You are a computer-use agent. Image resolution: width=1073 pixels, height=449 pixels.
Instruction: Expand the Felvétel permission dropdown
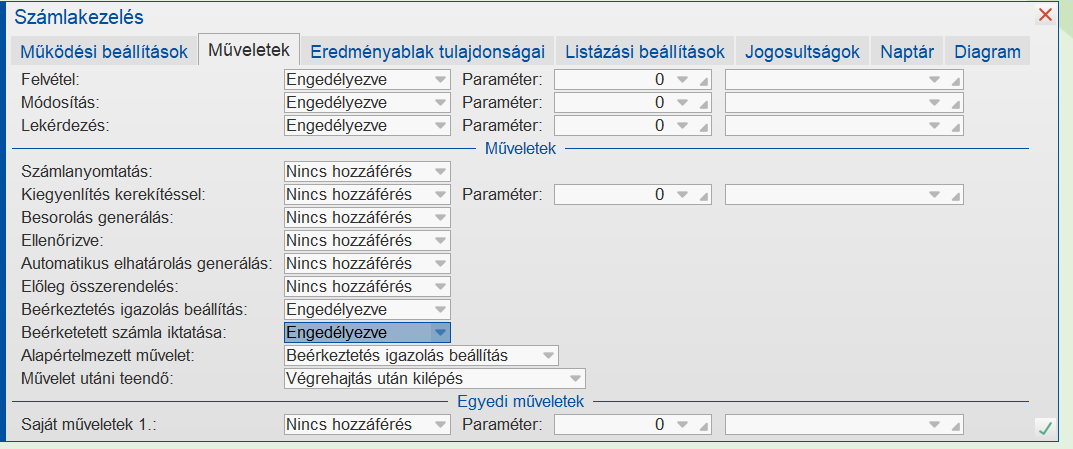(440, 79)
